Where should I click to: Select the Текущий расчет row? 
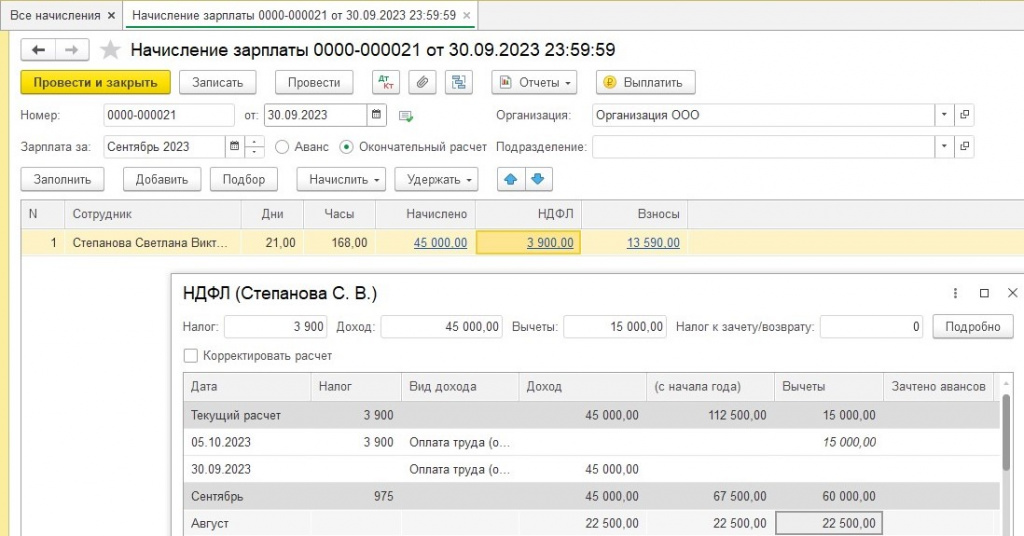coord(592,415)
